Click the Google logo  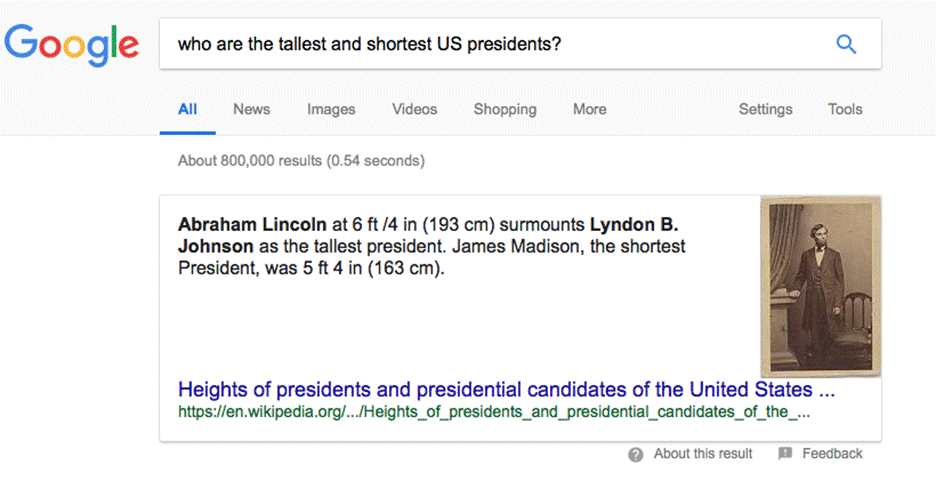(72, 43)
